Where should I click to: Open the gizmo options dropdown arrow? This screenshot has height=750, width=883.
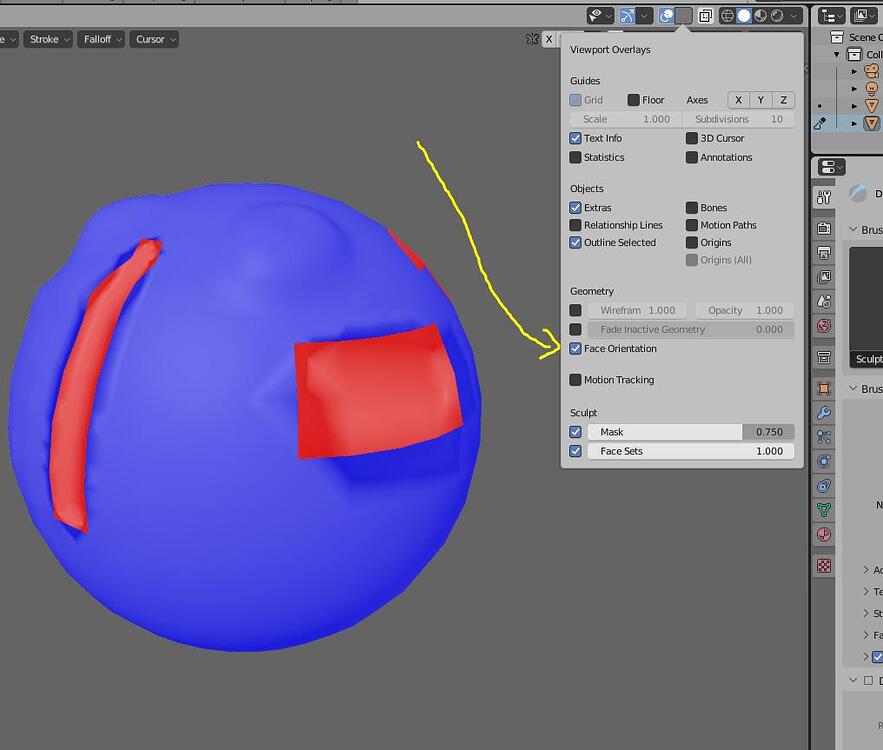(x=645, y=16)
